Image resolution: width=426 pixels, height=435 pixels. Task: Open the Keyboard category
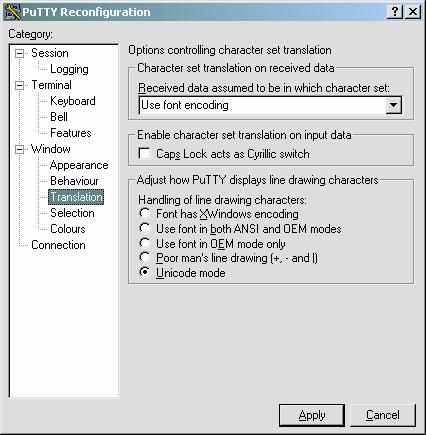click(73, 101)
